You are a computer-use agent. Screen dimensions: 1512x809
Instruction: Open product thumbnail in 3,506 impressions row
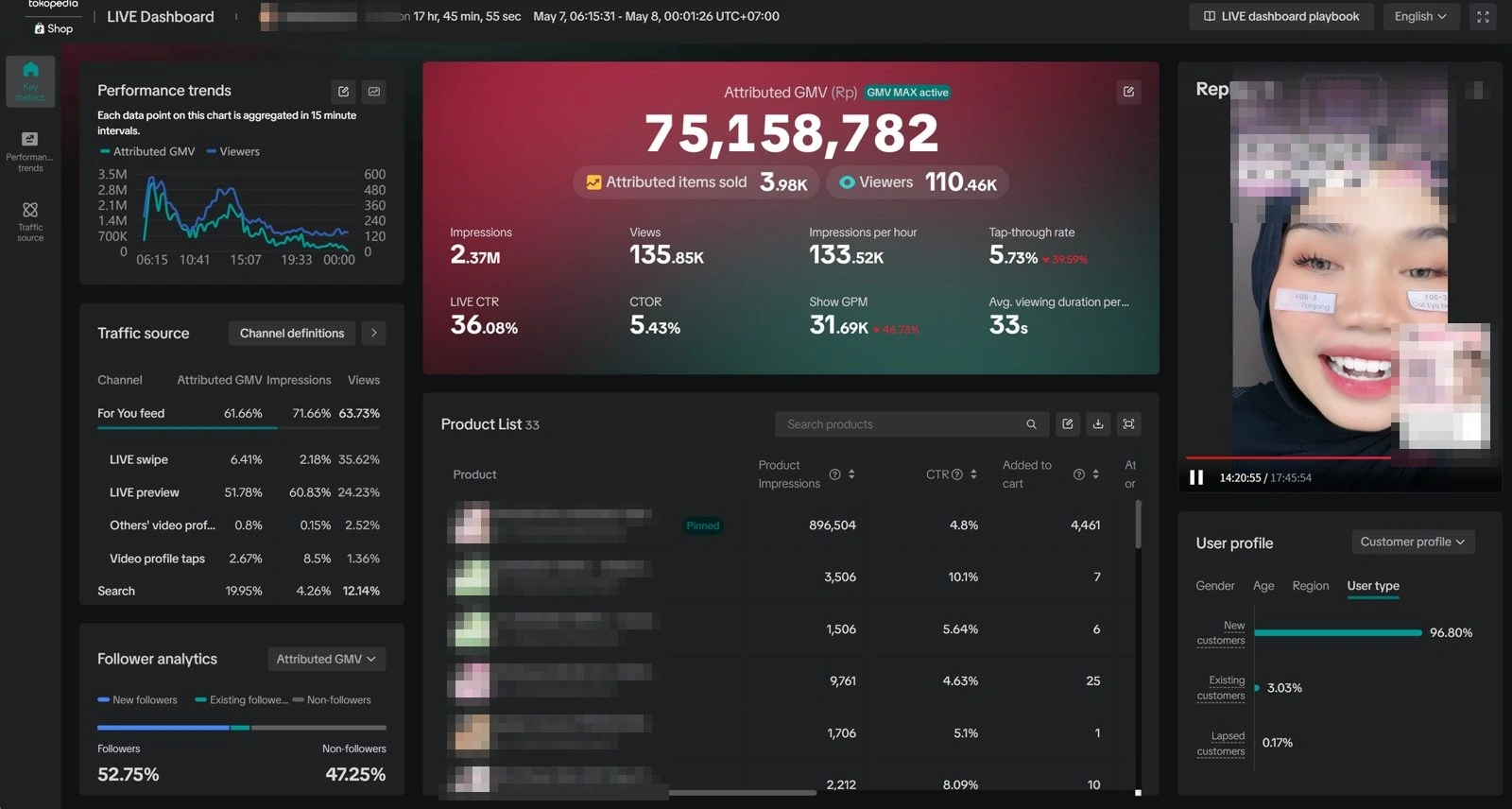pyautogui.click(x=472, y=577)
